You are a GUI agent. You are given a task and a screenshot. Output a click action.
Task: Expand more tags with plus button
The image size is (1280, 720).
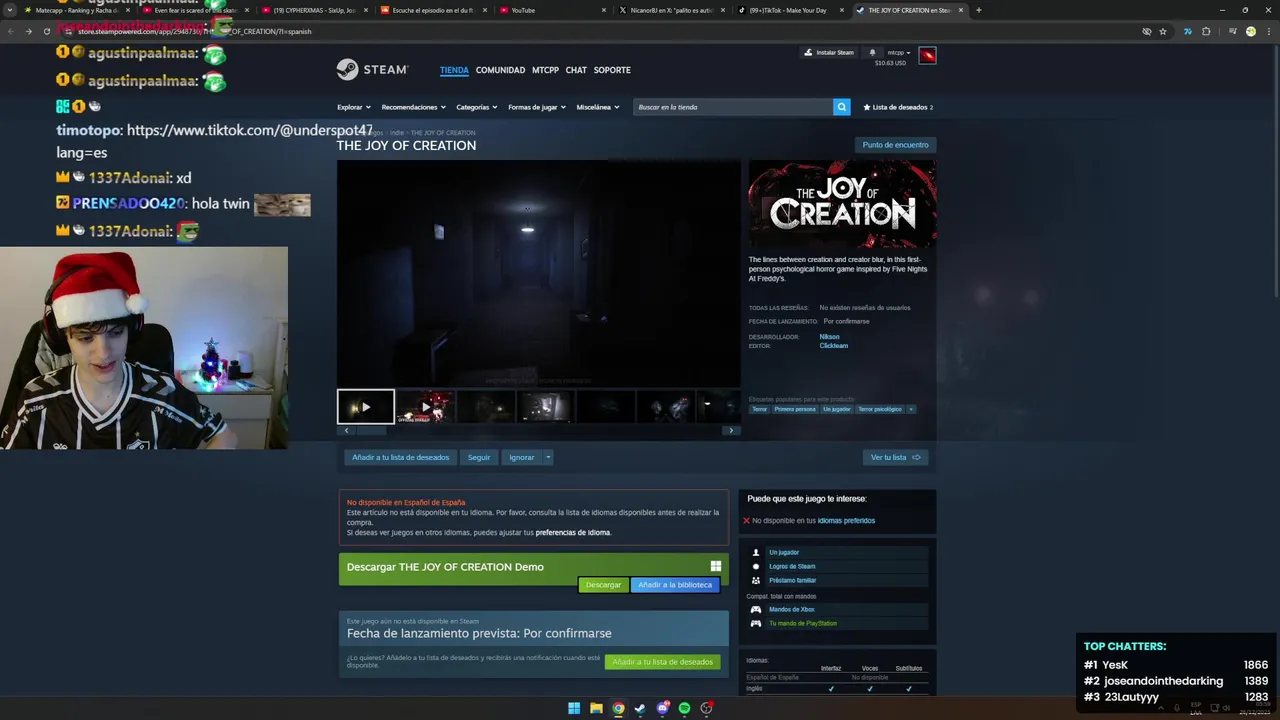click(x=911, y=409)
